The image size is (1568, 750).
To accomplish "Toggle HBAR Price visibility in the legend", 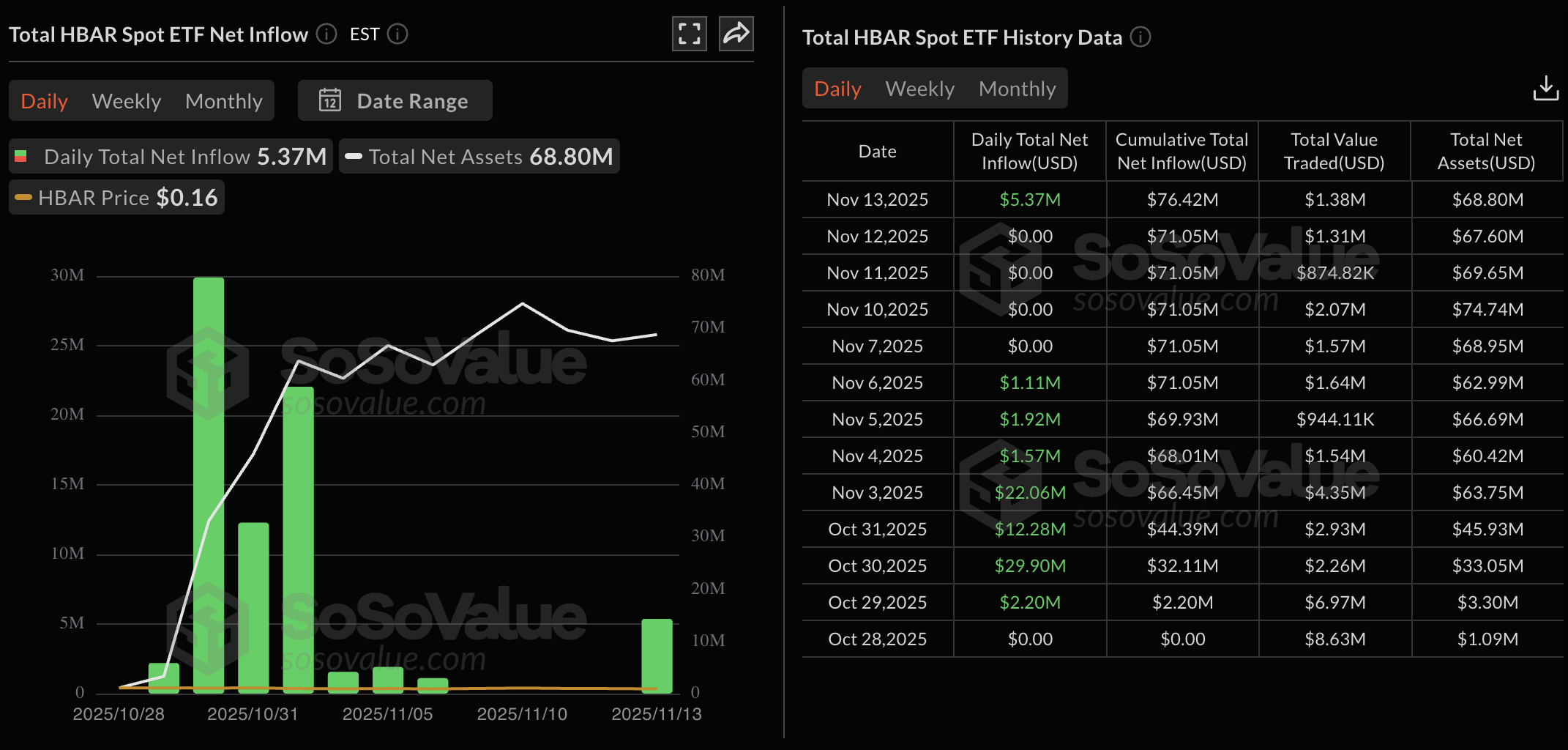I will tap(116, 197).
